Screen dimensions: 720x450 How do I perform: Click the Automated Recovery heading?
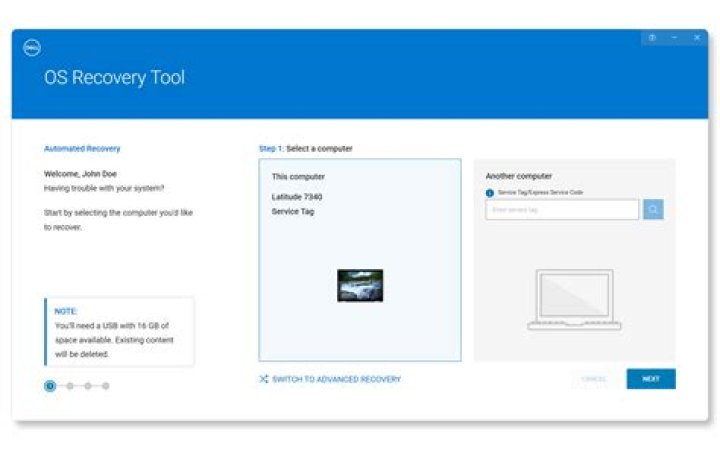[x=82, y=148]
